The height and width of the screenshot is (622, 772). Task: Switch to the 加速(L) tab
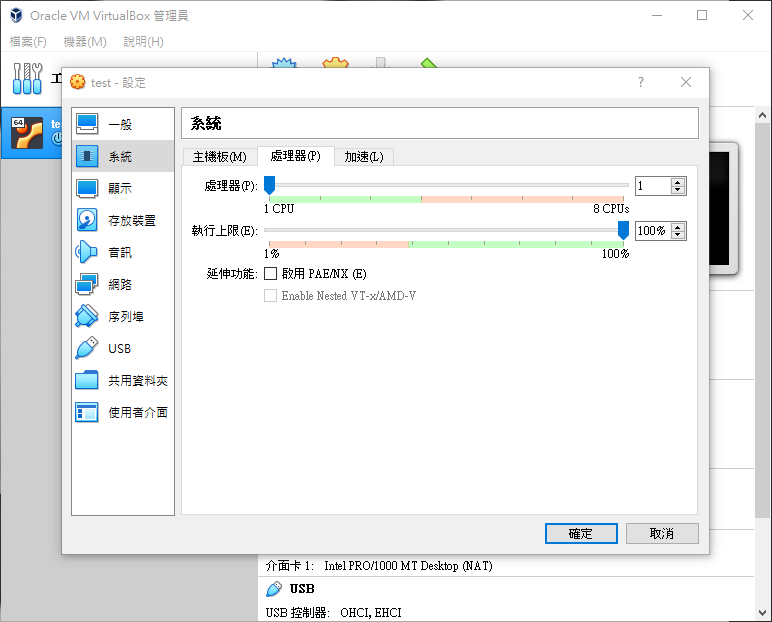click(x=364, y=157)
